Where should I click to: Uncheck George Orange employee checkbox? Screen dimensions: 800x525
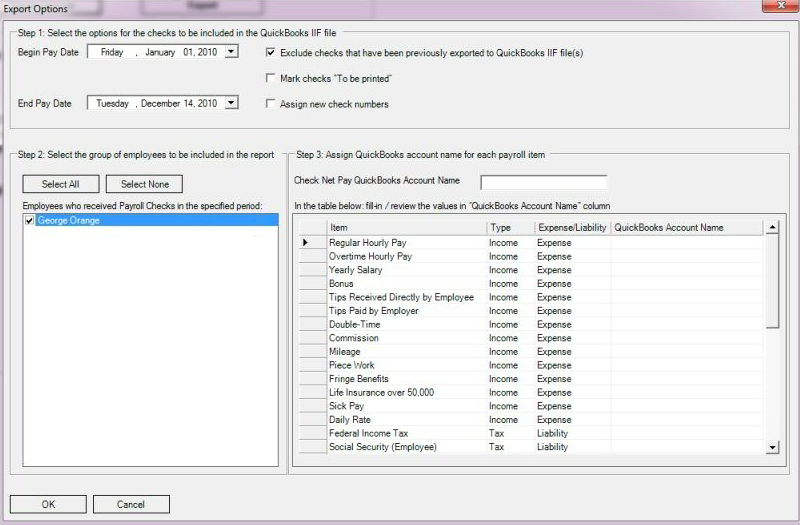pos(30,220)
